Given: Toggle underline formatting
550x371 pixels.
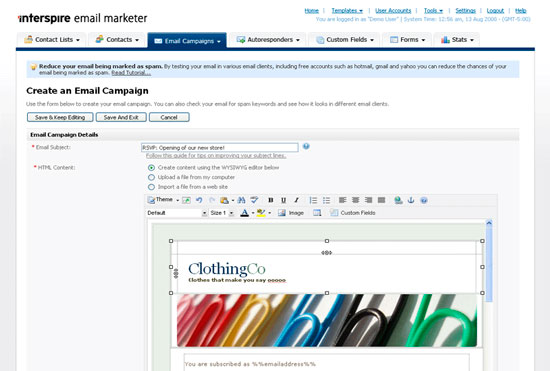Looking at the screenshot, I should coord(283,200).
